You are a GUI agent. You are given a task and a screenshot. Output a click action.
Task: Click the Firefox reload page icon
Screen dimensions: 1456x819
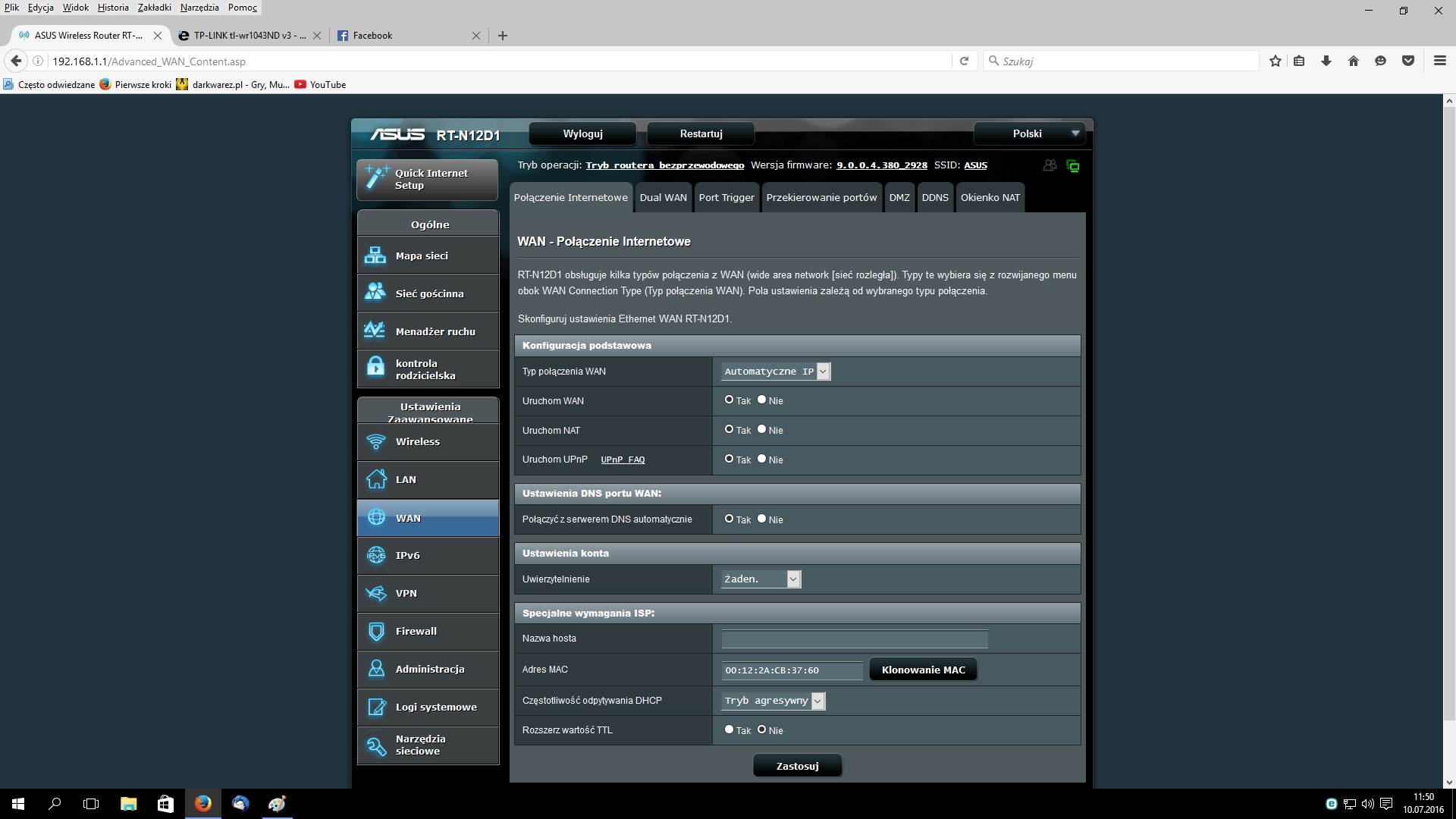(x=964, y=61)
